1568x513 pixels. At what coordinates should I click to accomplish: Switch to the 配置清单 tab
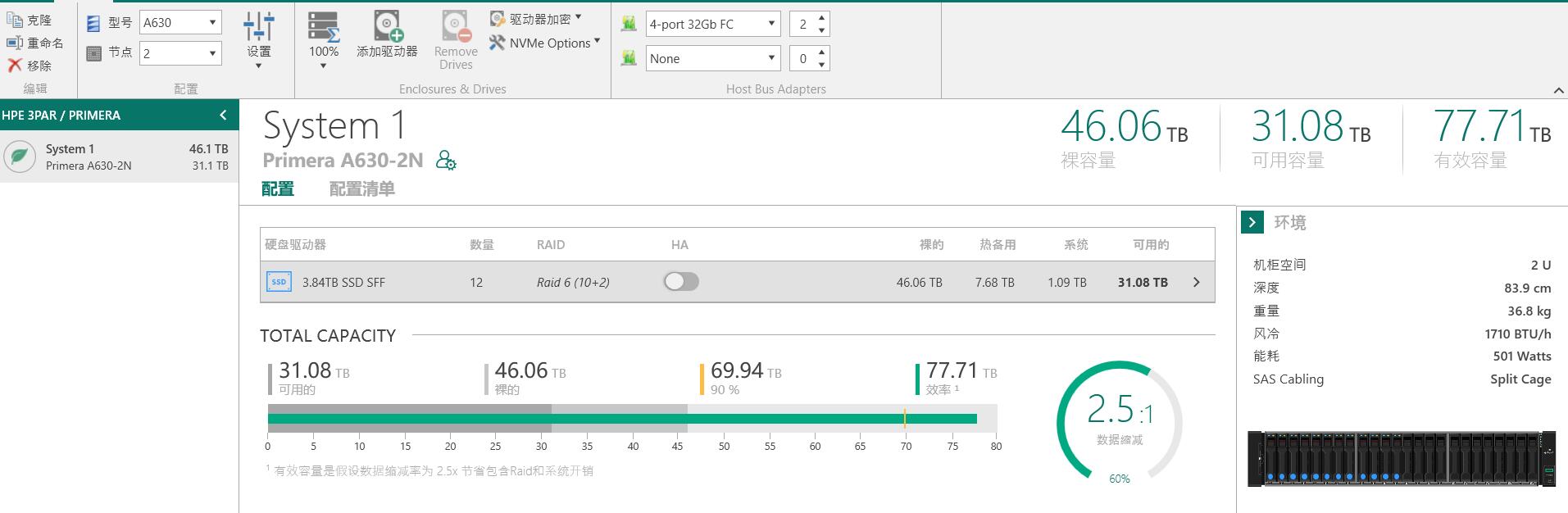click(362, 189)
